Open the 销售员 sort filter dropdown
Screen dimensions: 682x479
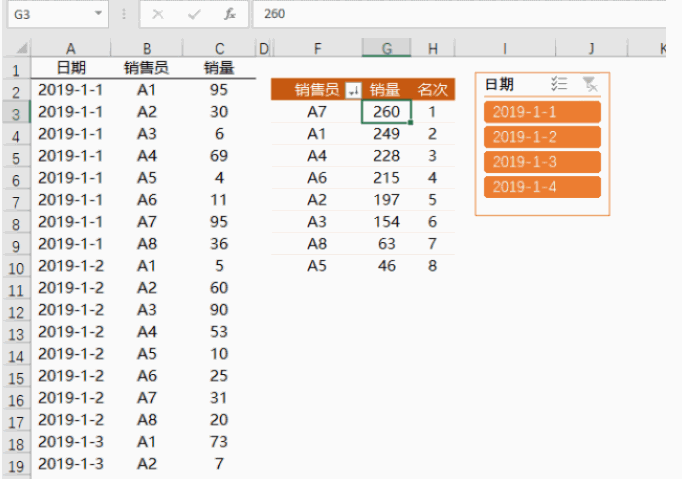353,90
